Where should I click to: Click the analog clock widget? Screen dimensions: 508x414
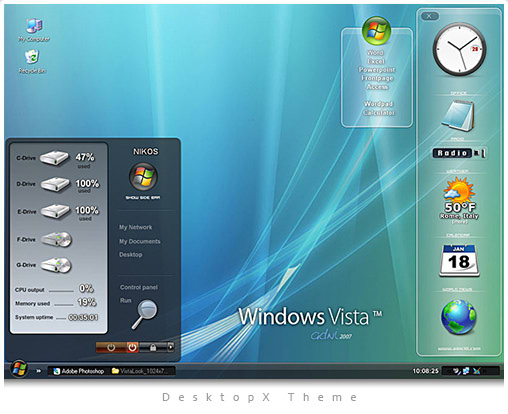(x=459, y=49)
